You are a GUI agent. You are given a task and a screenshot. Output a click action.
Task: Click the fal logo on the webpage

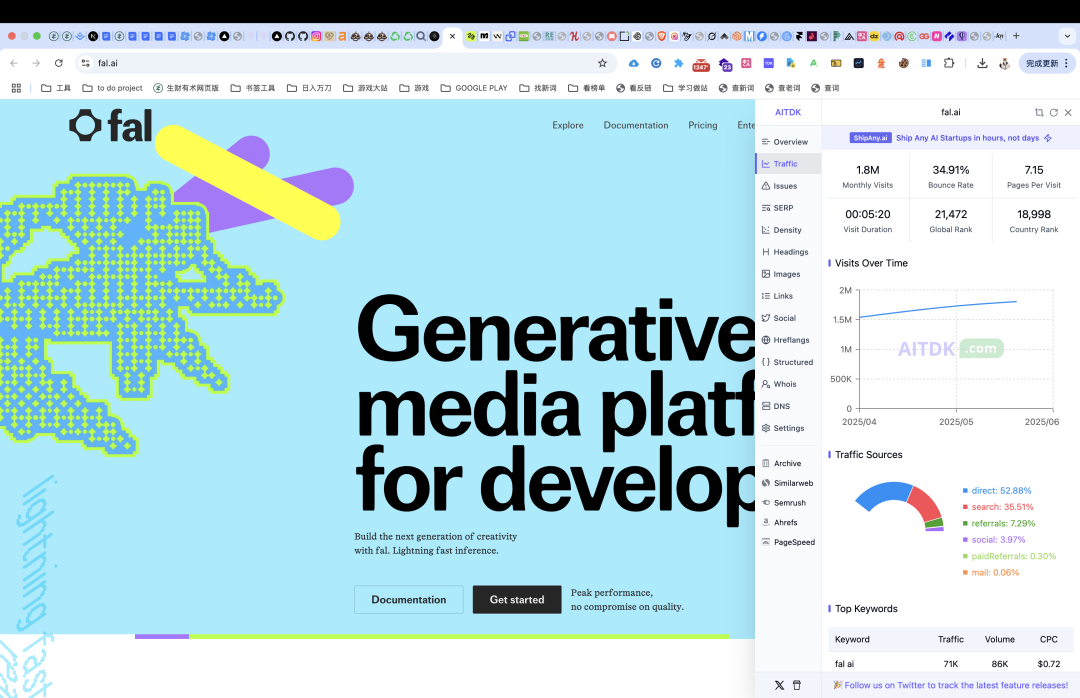[111, 126]
